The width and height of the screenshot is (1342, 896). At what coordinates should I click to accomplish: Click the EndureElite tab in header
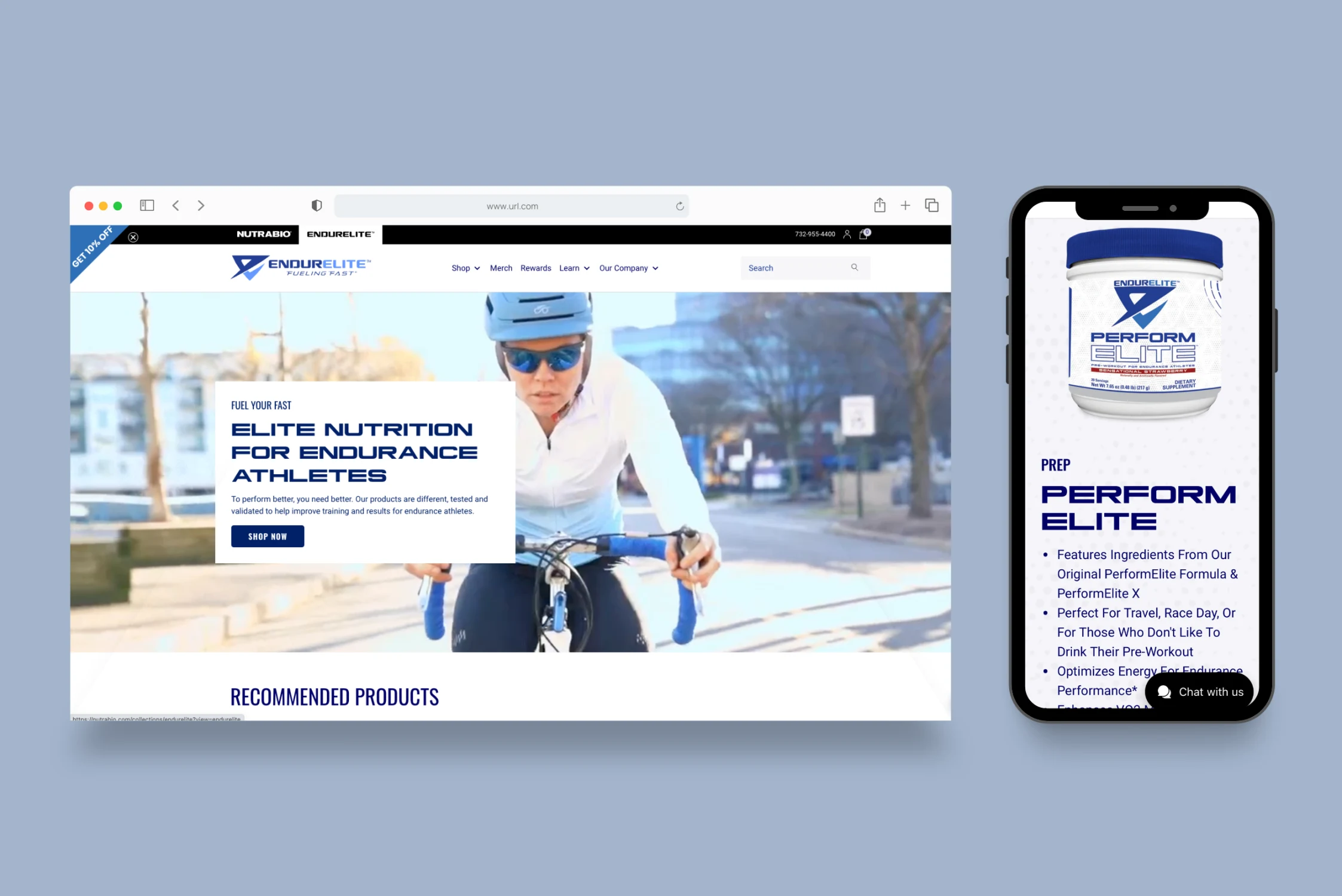(x=340, y=234)
